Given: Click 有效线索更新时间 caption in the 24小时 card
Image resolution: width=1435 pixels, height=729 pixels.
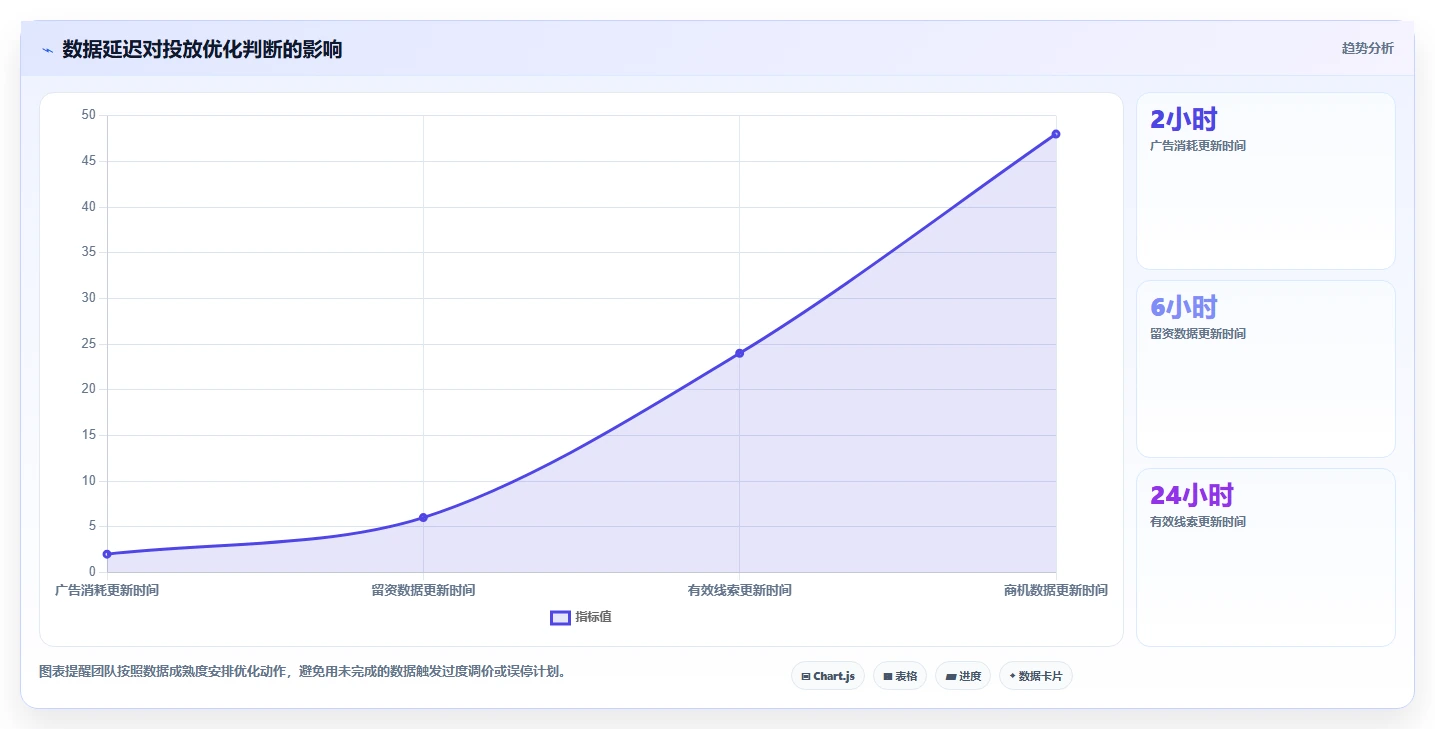Looking at the screenshot, I should (x=1198, y=522).
